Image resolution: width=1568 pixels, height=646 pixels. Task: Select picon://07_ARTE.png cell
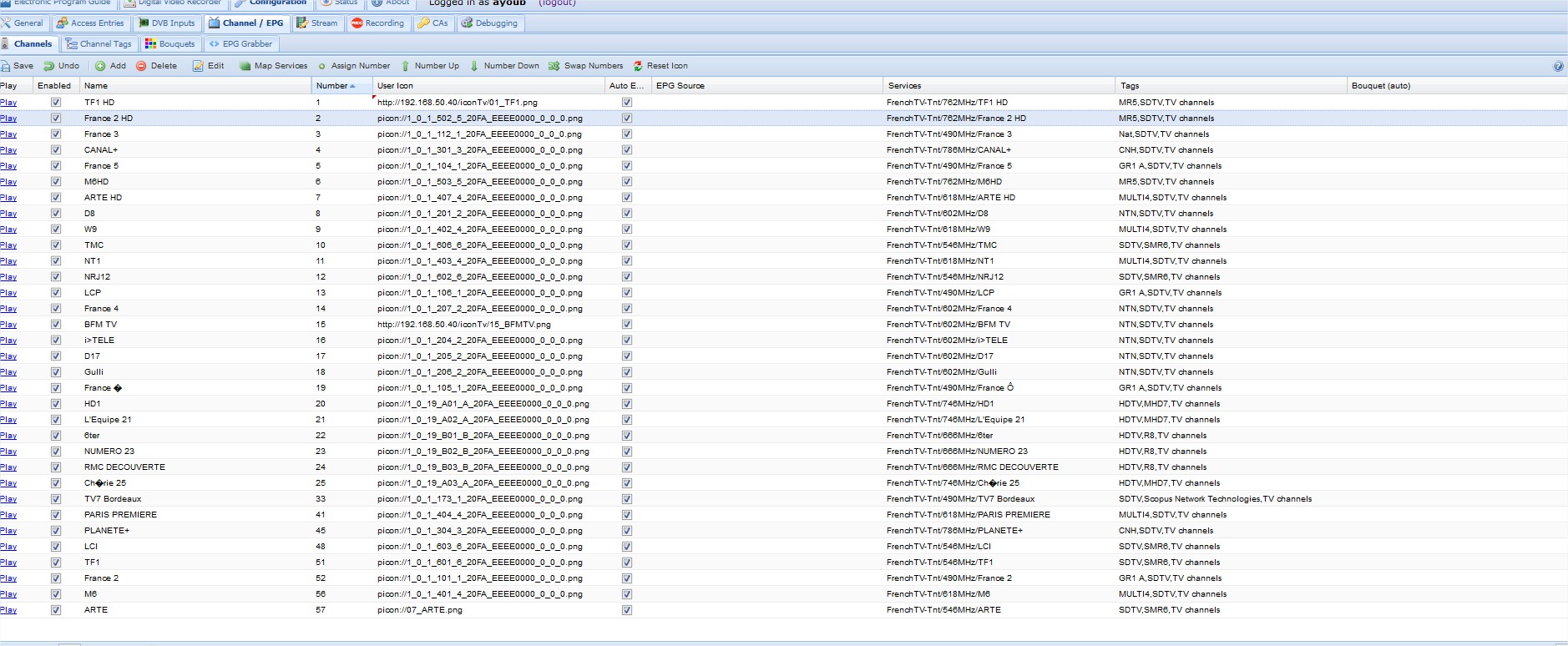point(488,610)
